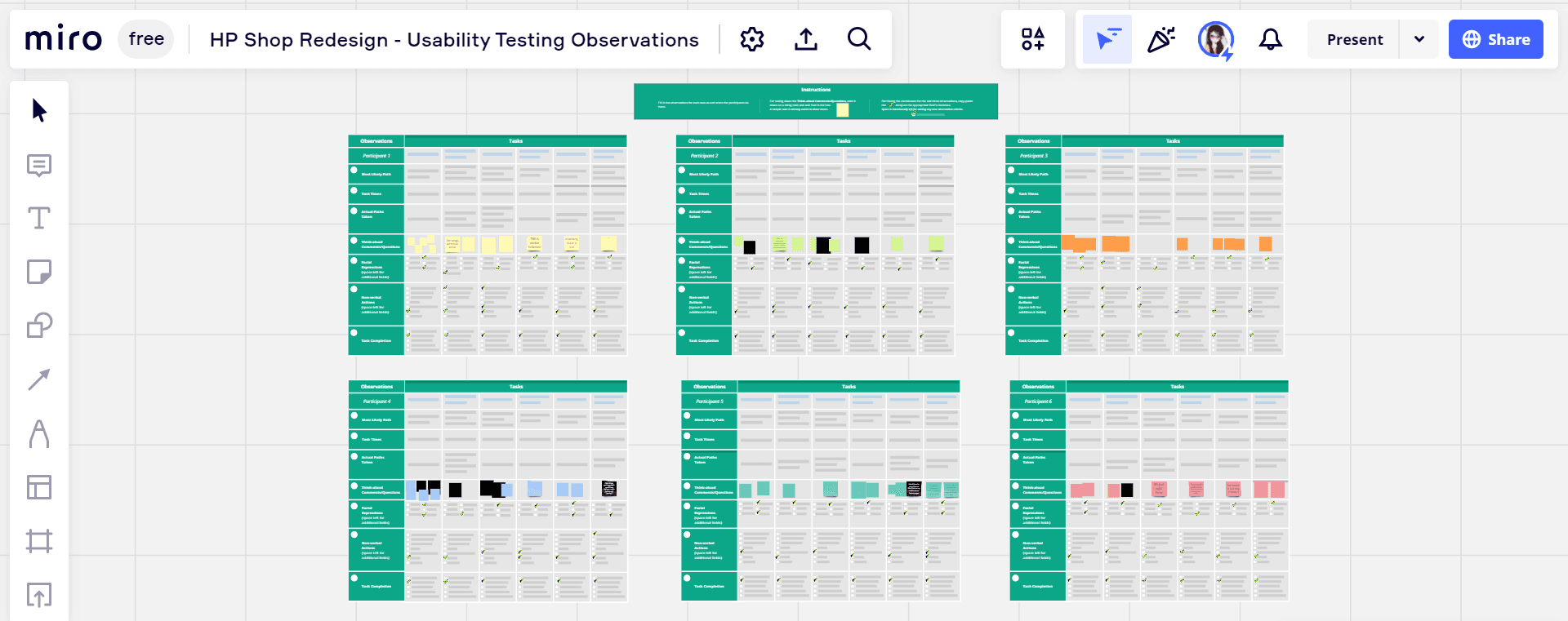Expand the Present dropdown chevron
1568x621 pixels.
1419,39
